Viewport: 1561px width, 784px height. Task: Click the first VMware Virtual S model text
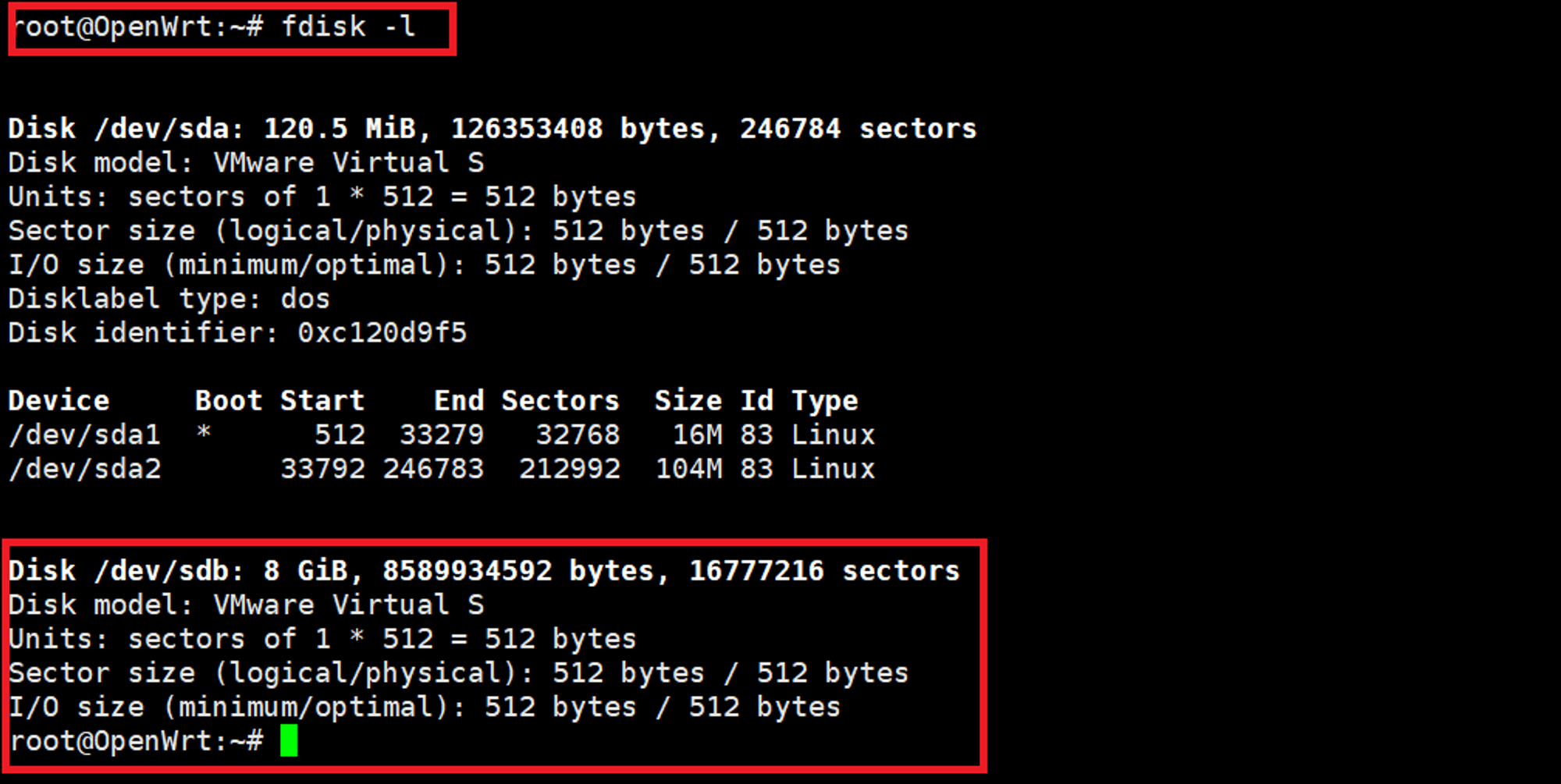[348, 163]
